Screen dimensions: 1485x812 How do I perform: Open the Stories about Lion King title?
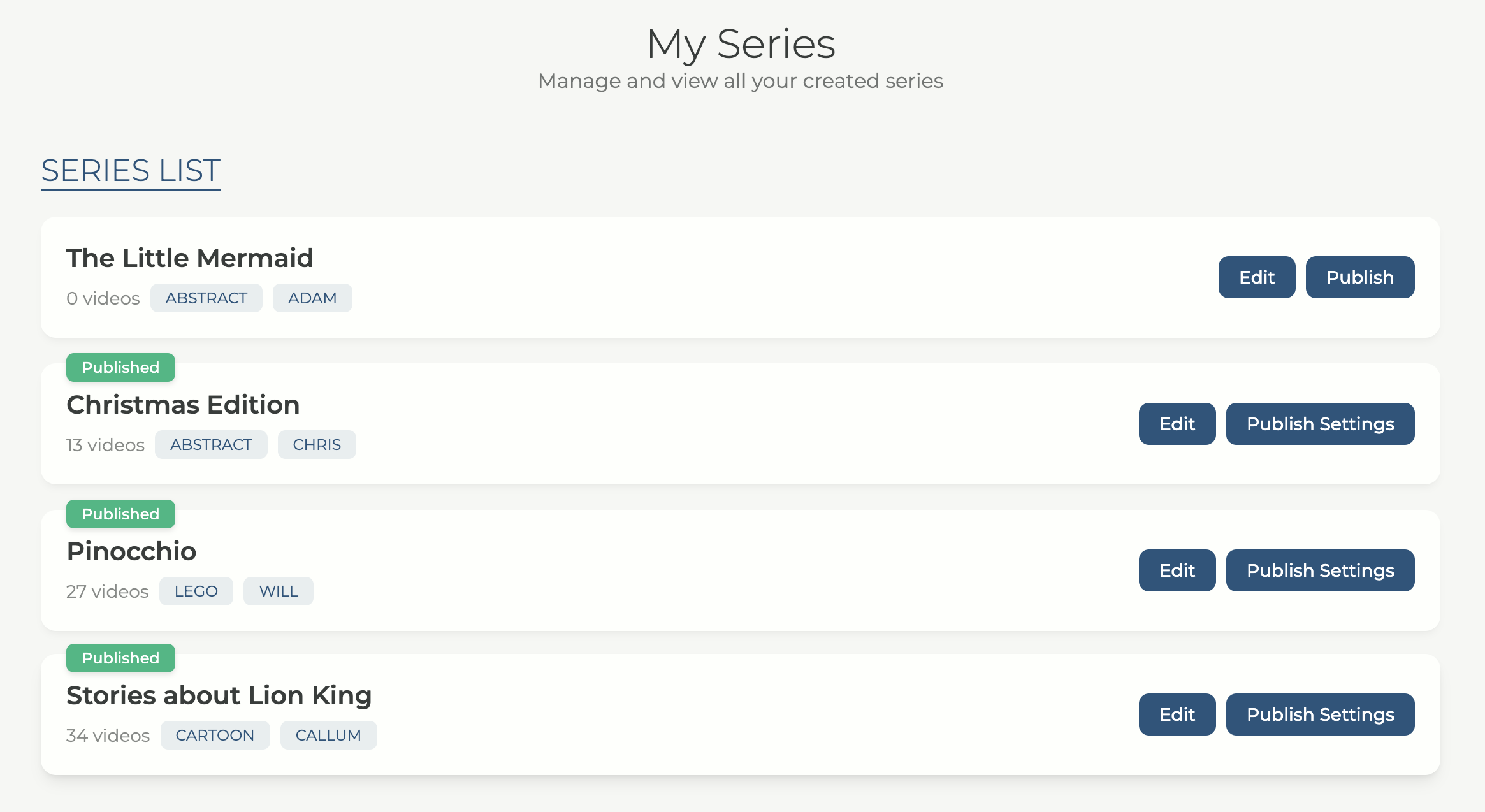coord(219,695)
